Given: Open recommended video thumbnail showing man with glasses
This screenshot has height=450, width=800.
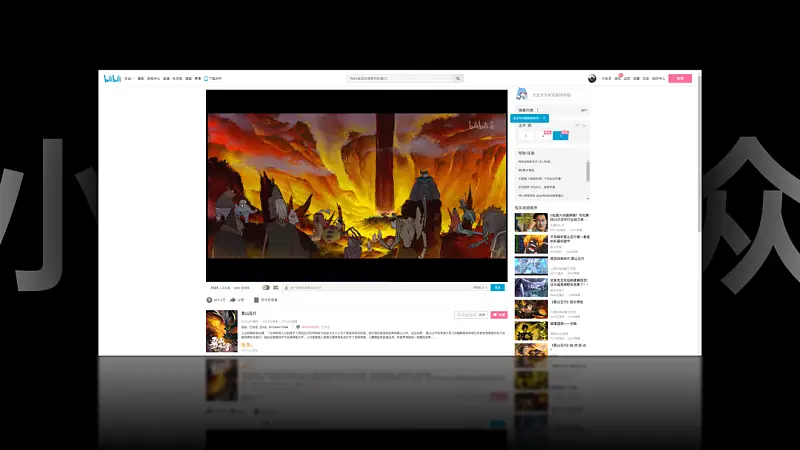Looking at the screenshot, I should tap(531, 222).
